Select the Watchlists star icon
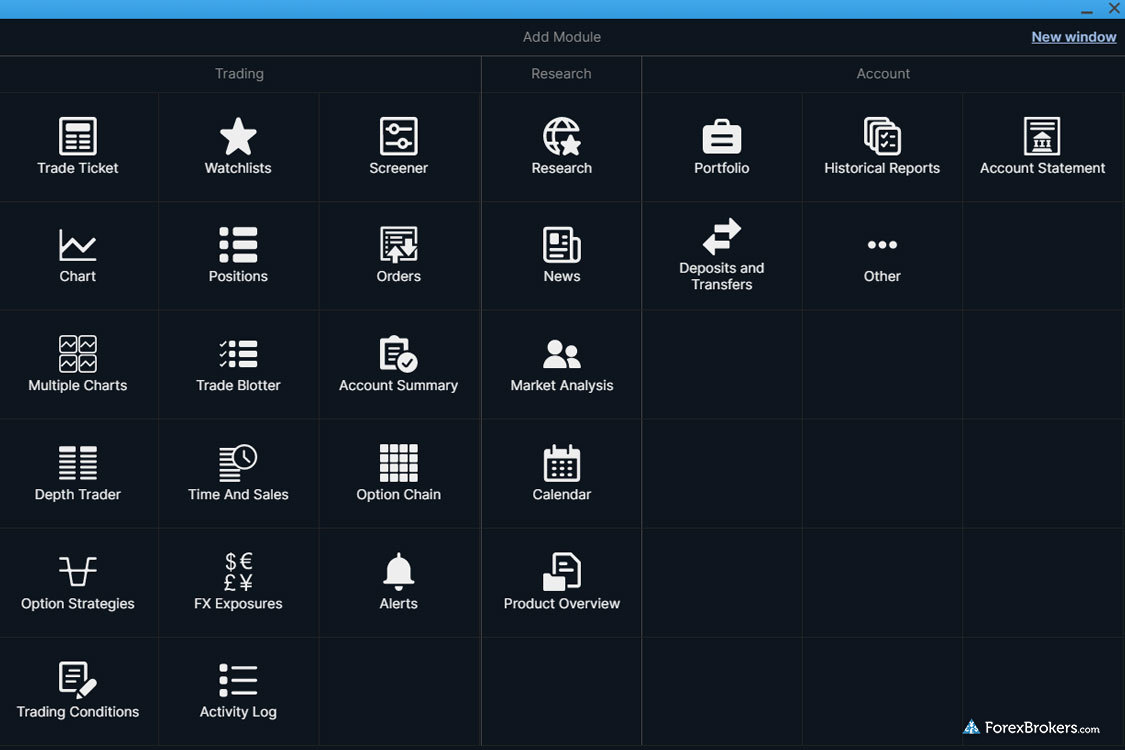Screen dimensions: 1125x750 point(238,137)
